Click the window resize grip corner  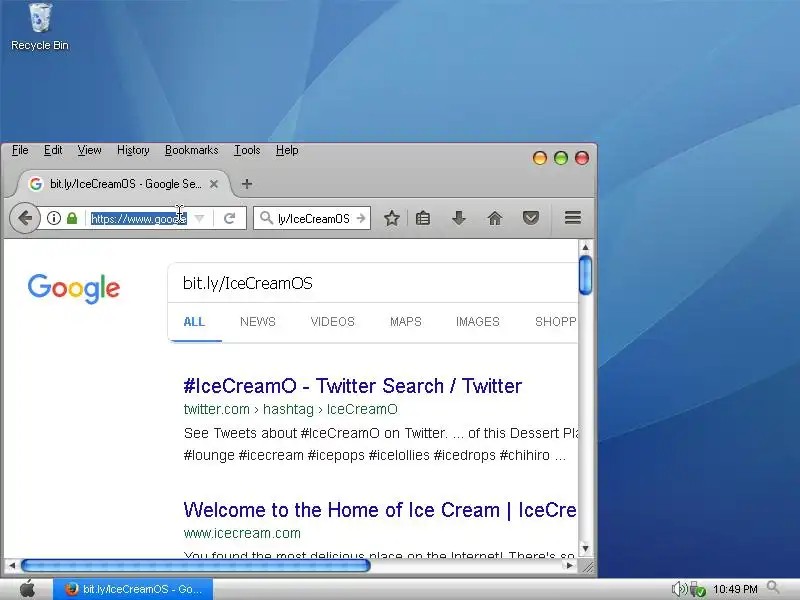click(x=588, y=566)
